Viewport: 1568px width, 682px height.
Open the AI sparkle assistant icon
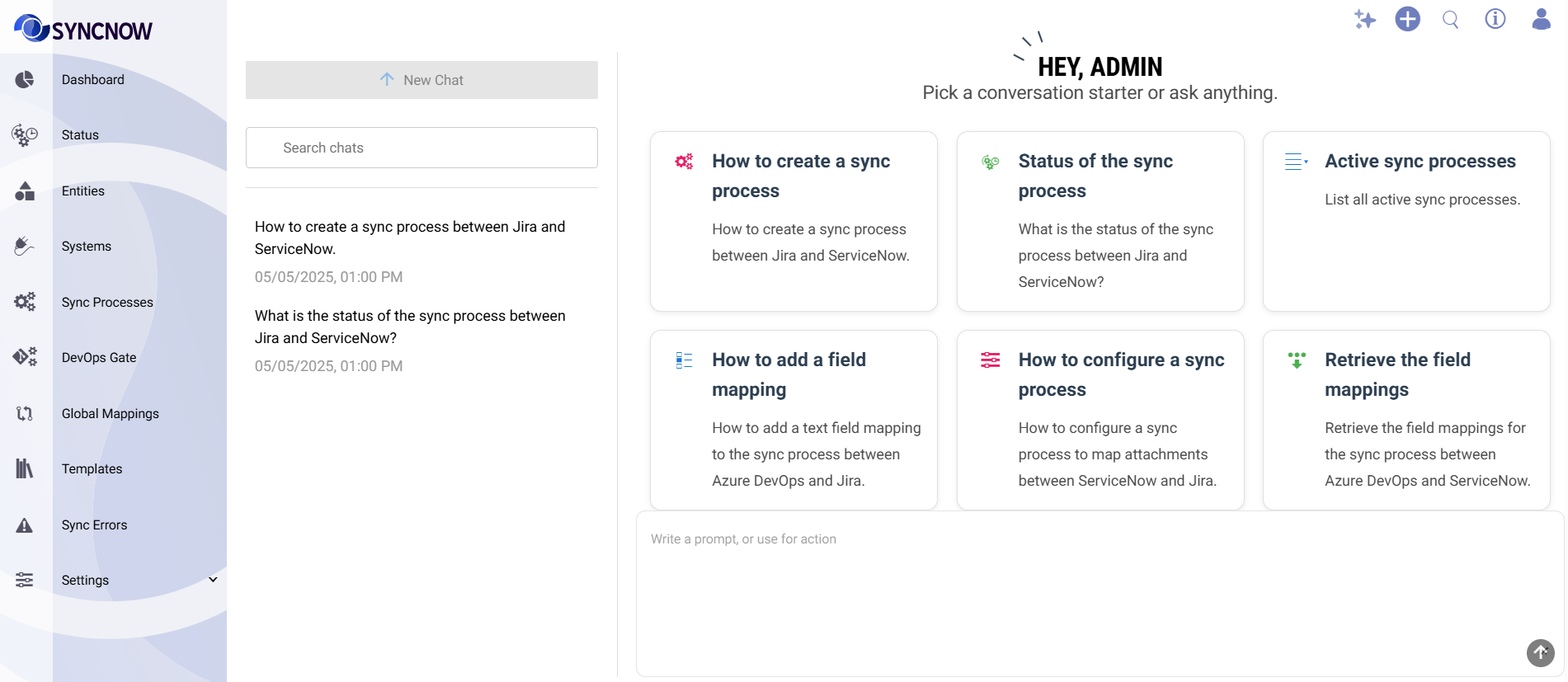click(x=1365, y=19)
